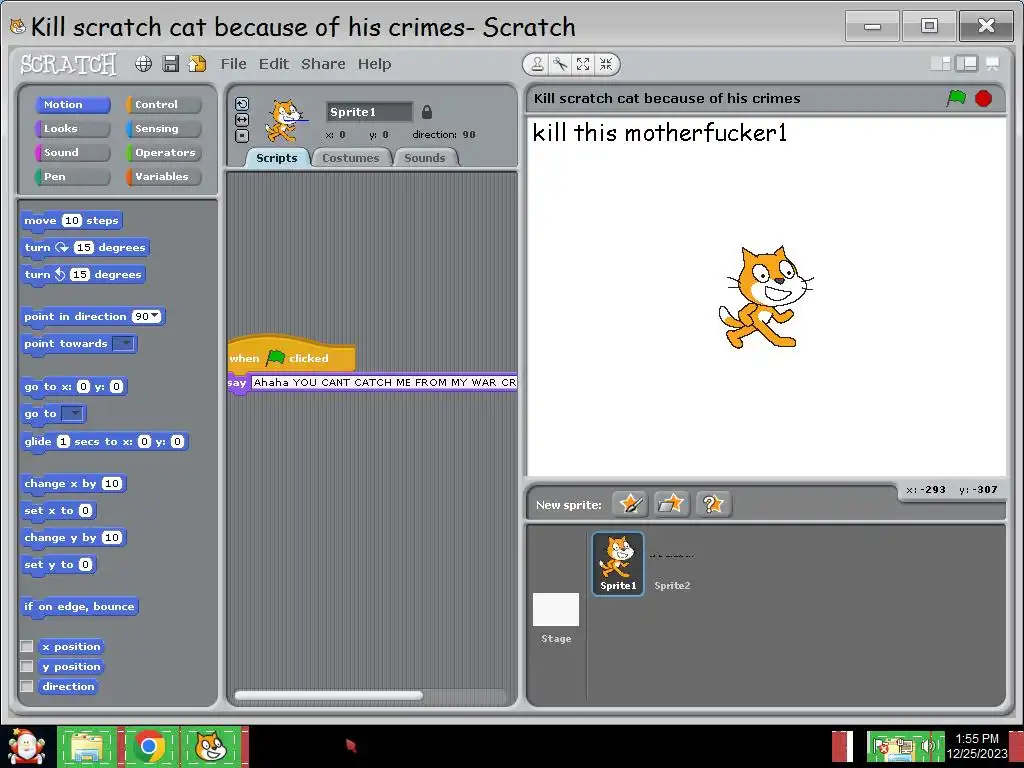Open the point towards dropdown
The width and height of the screenshot is (1024, 768).
123,344
